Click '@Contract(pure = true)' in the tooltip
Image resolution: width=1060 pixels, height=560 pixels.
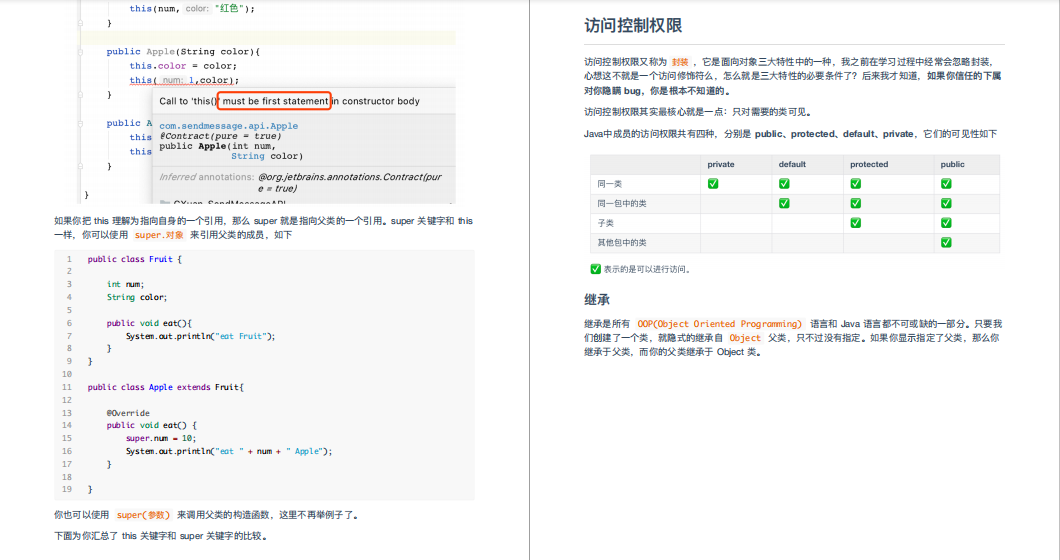[220, 136]
